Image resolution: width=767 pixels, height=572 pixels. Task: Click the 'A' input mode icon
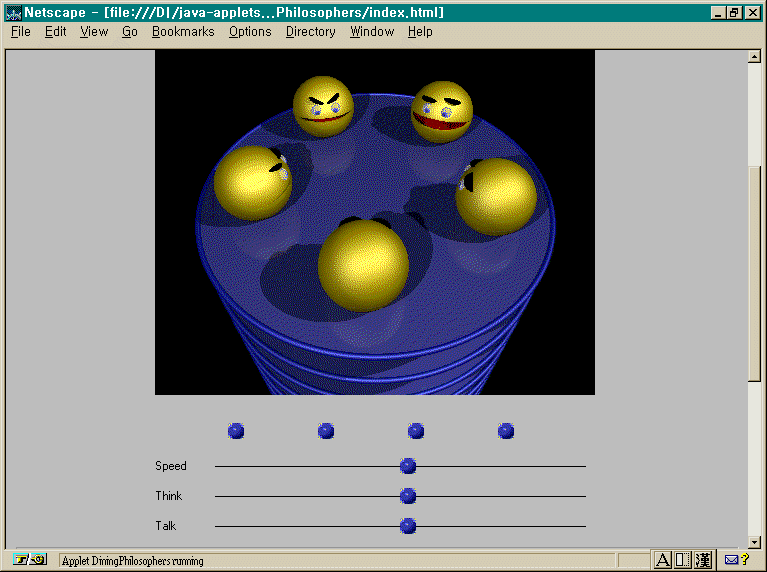click(662, 560)
